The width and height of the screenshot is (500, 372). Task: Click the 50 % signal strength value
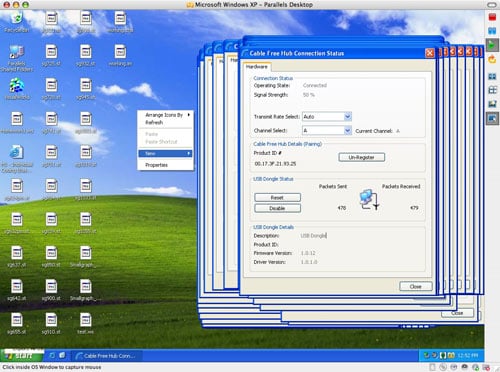coord(309,95)
